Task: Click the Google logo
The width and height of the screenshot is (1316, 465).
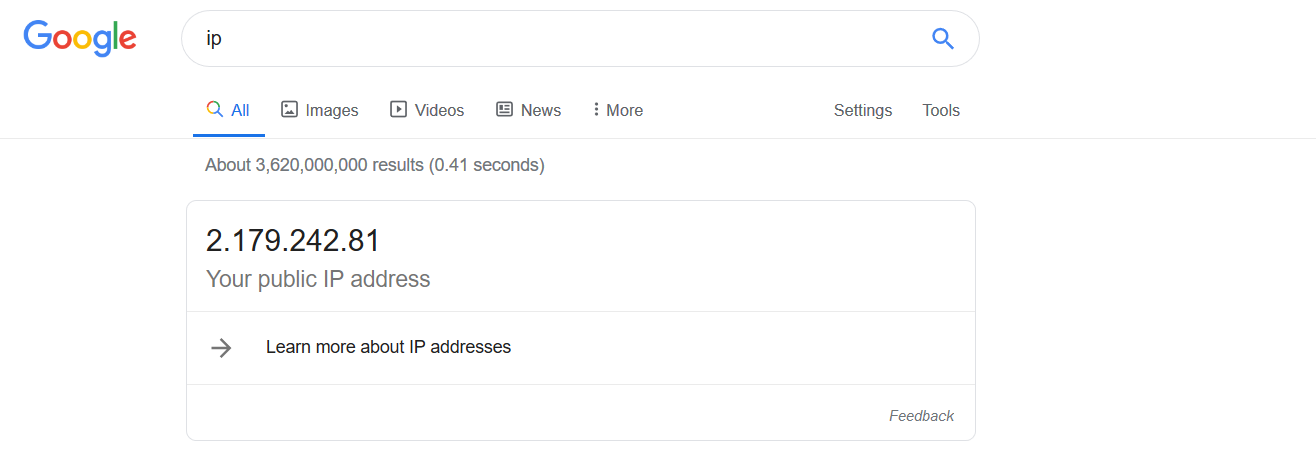Action: [x=80, y=38]
